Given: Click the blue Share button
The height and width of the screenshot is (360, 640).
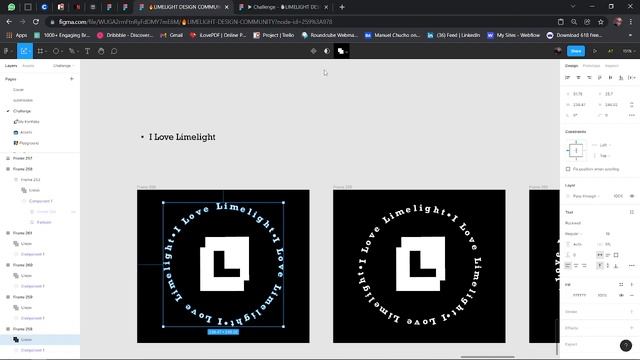Looking at the screenshot, I should 576,51.
